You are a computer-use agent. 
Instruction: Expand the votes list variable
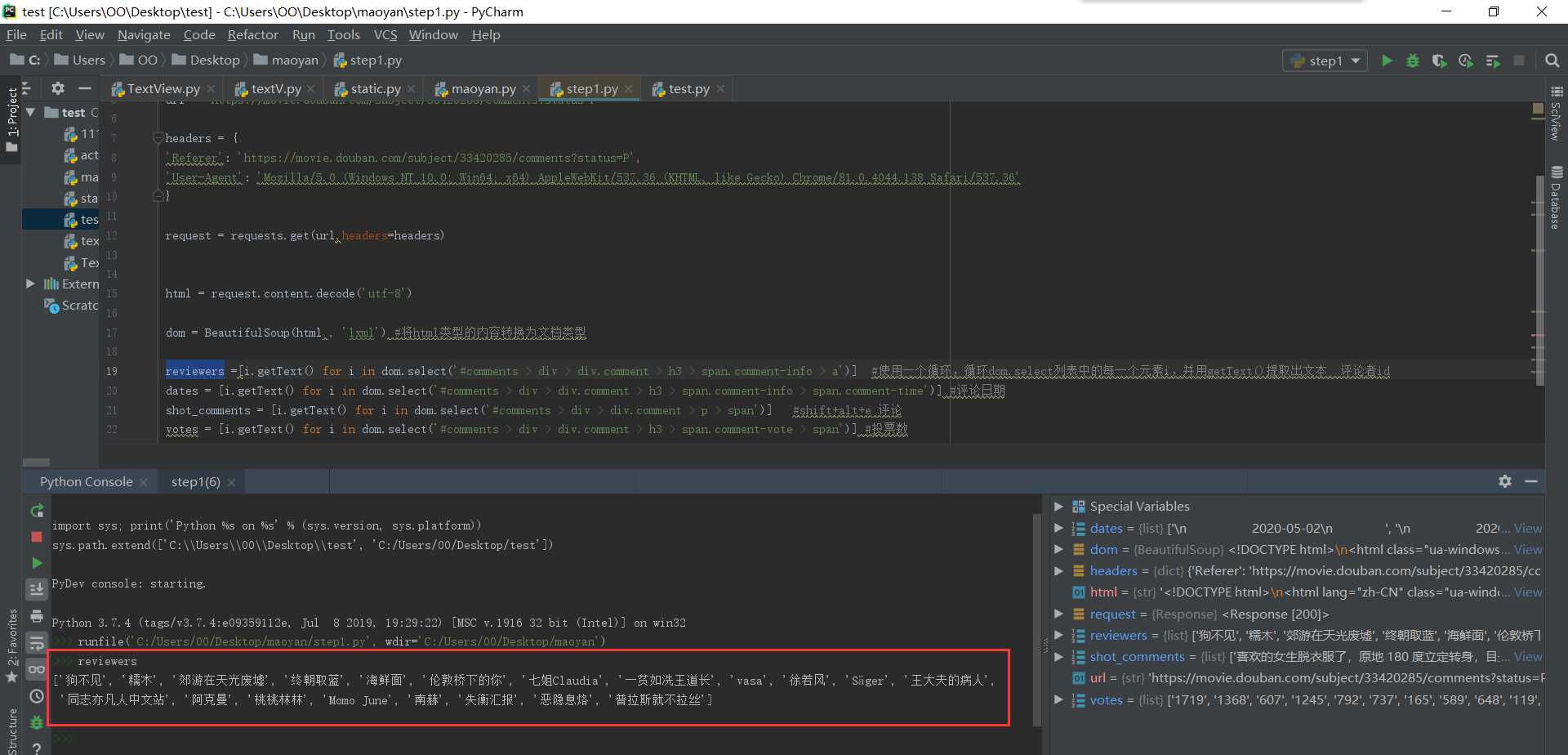[x=1058, y=699]
